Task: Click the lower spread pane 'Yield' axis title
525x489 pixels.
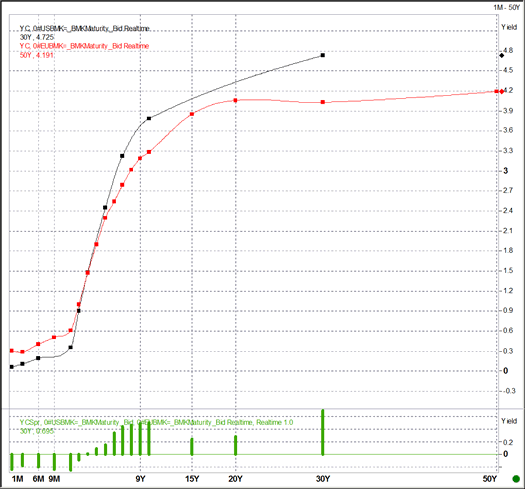Action: coord(509,421)
